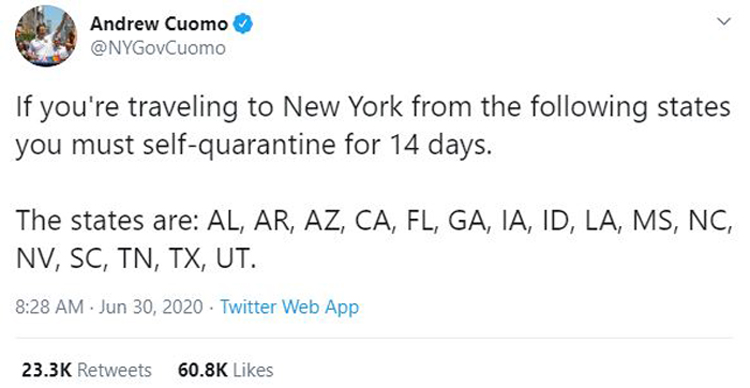The height and width of the screenshot is (388, 750).
Task: Click "The states are:" text
Action: tap(108, 221)
